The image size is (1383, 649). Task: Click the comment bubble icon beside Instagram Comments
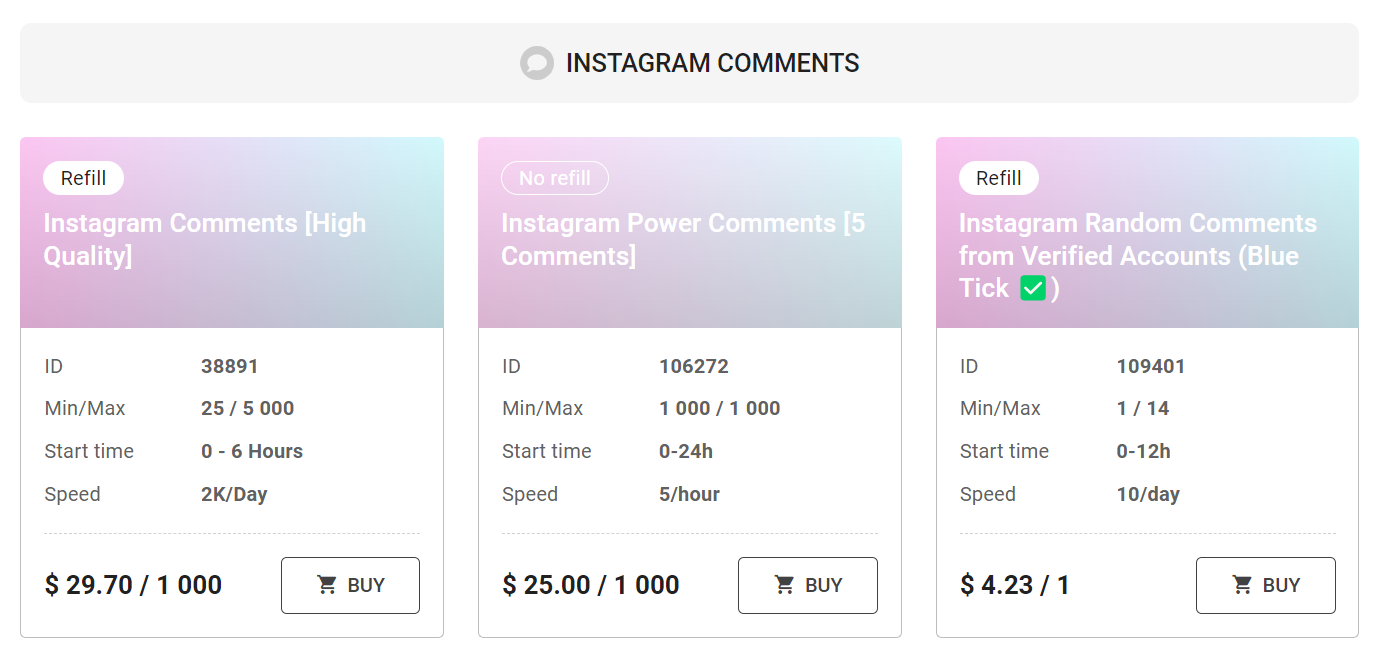coord(537,63)
